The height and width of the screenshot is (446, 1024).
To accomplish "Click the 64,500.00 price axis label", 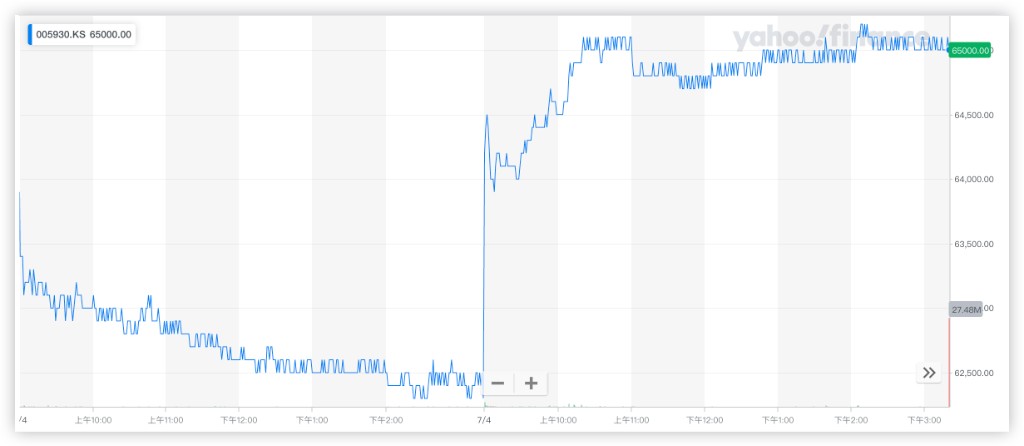I will click(x=973, y=115).
